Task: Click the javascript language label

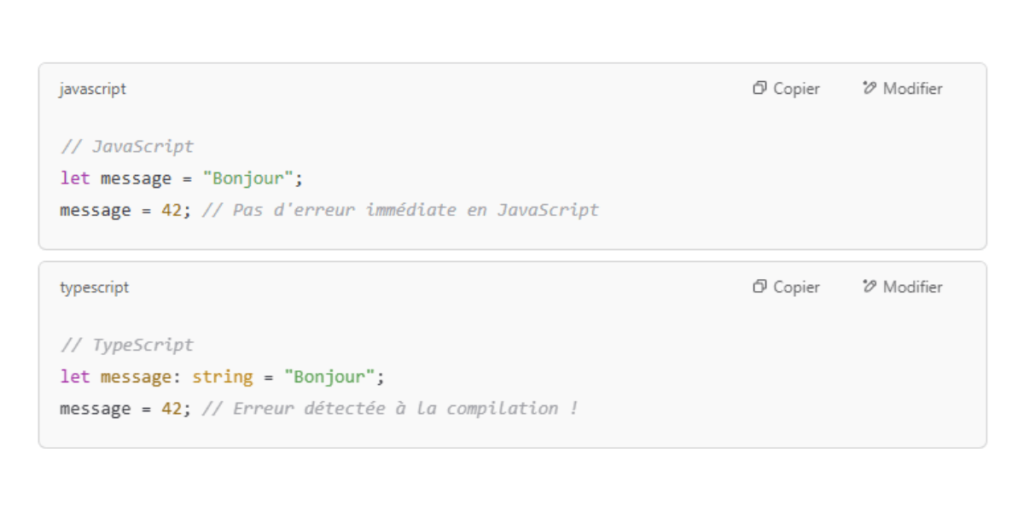Action: click(x=93, y=89)
